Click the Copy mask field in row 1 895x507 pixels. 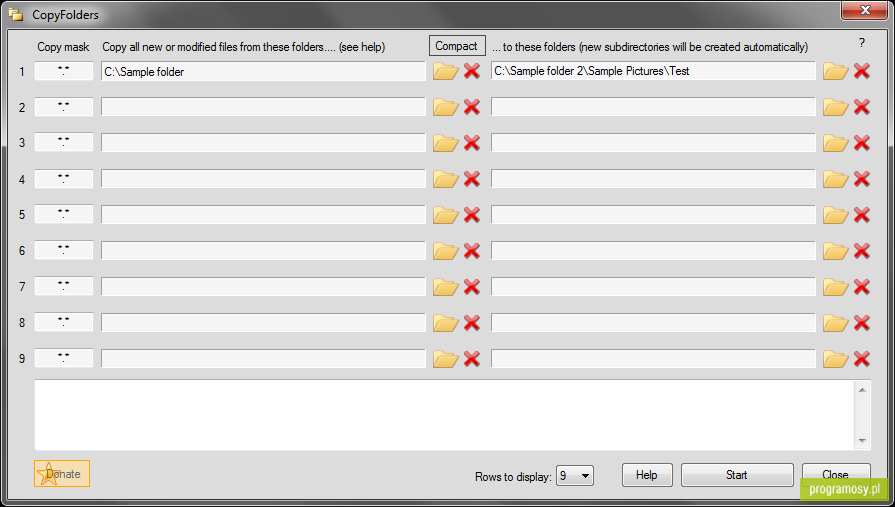click(64, 71)
